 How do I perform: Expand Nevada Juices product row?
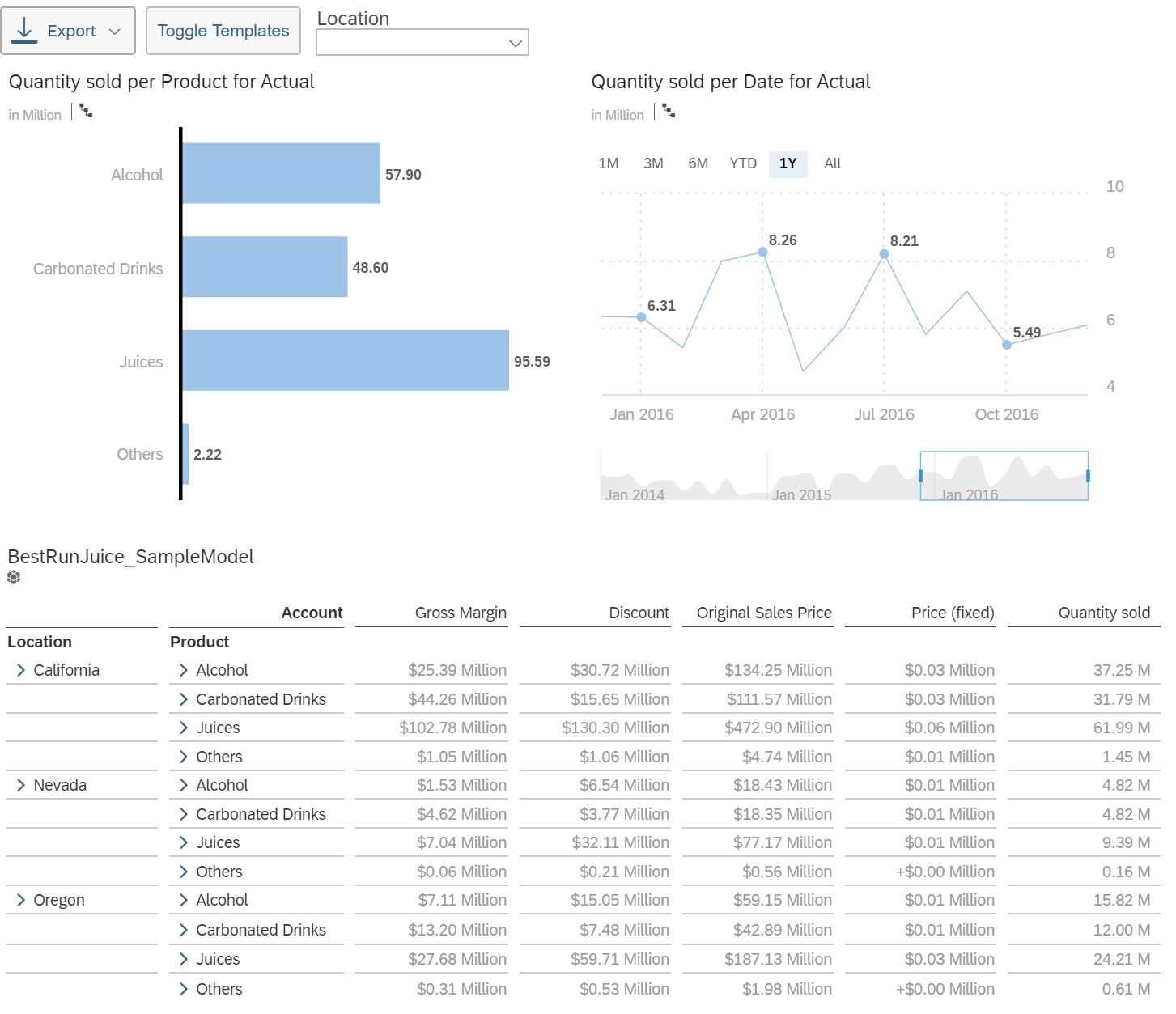coord(184,842)
